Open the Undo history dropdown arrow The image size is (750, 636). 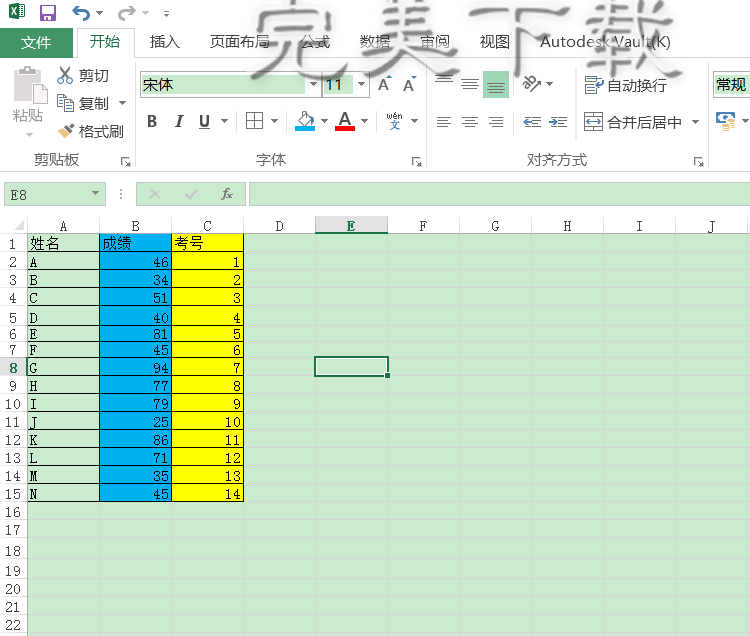click(x=99, y=13)
